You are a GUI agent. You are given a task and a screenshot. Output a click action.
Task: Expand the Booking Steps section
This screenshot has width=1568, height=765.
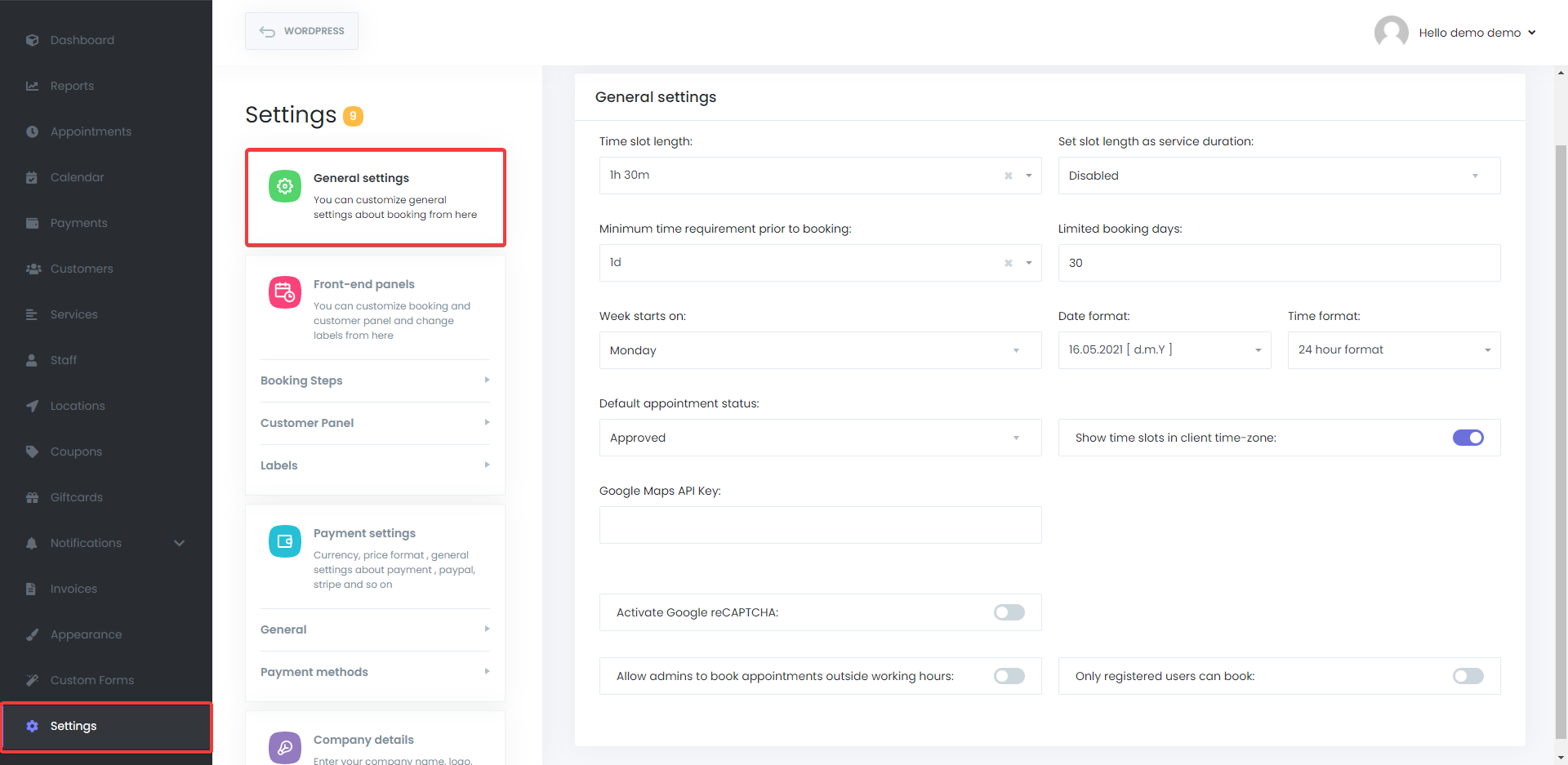pos(374,380)
